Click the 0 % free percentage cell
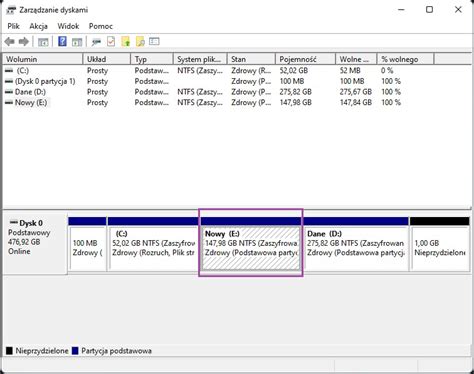This screenshot has width=474, height=374. tap(387, 71)
